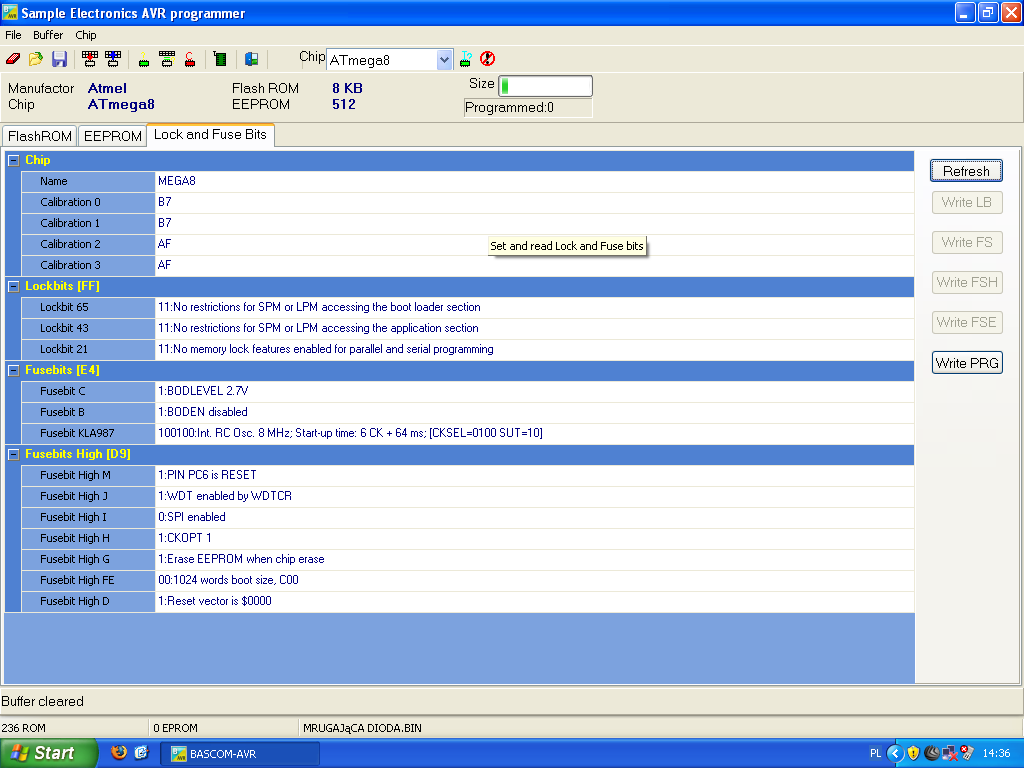The image size is (1024, 768).
Task: Collapse the Fusebits High [D9] section
Action: pyautogui.click(x=13, y=455)
